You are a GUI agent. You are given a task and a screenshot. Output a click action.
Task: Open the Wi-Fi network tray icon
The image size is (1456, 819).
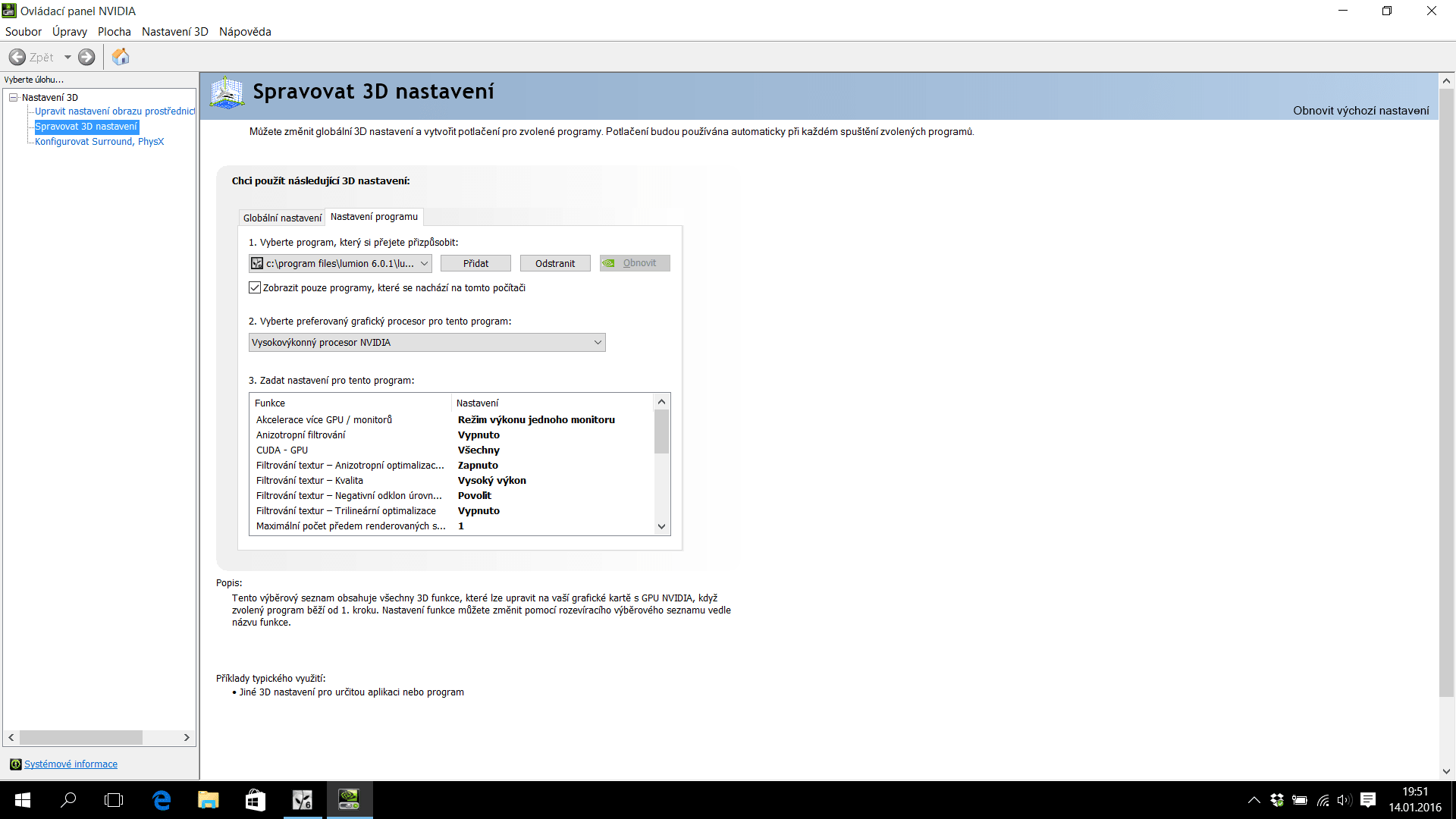pos(1323,800)
